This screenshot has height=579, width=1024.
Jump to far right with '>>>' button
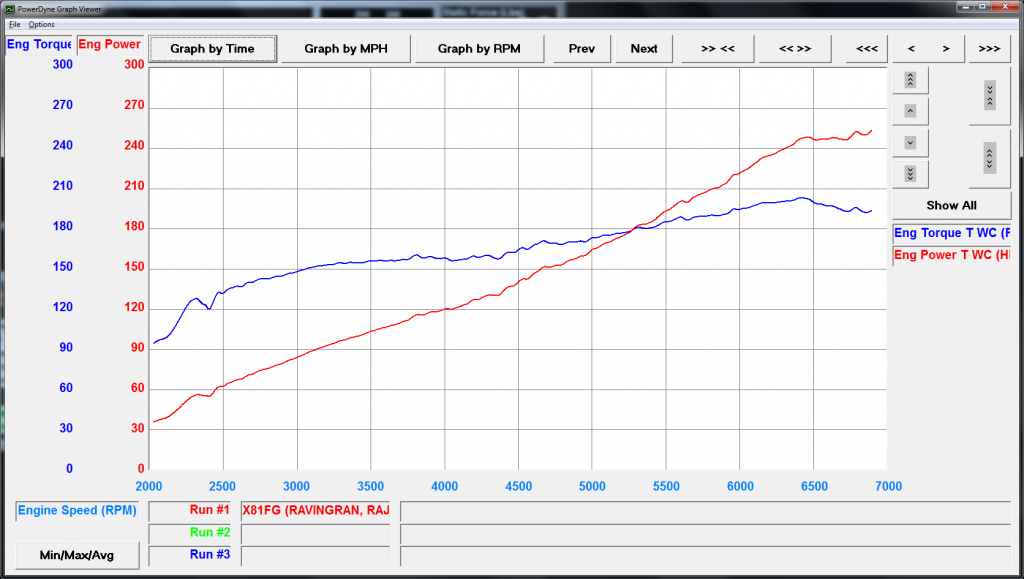989,48
